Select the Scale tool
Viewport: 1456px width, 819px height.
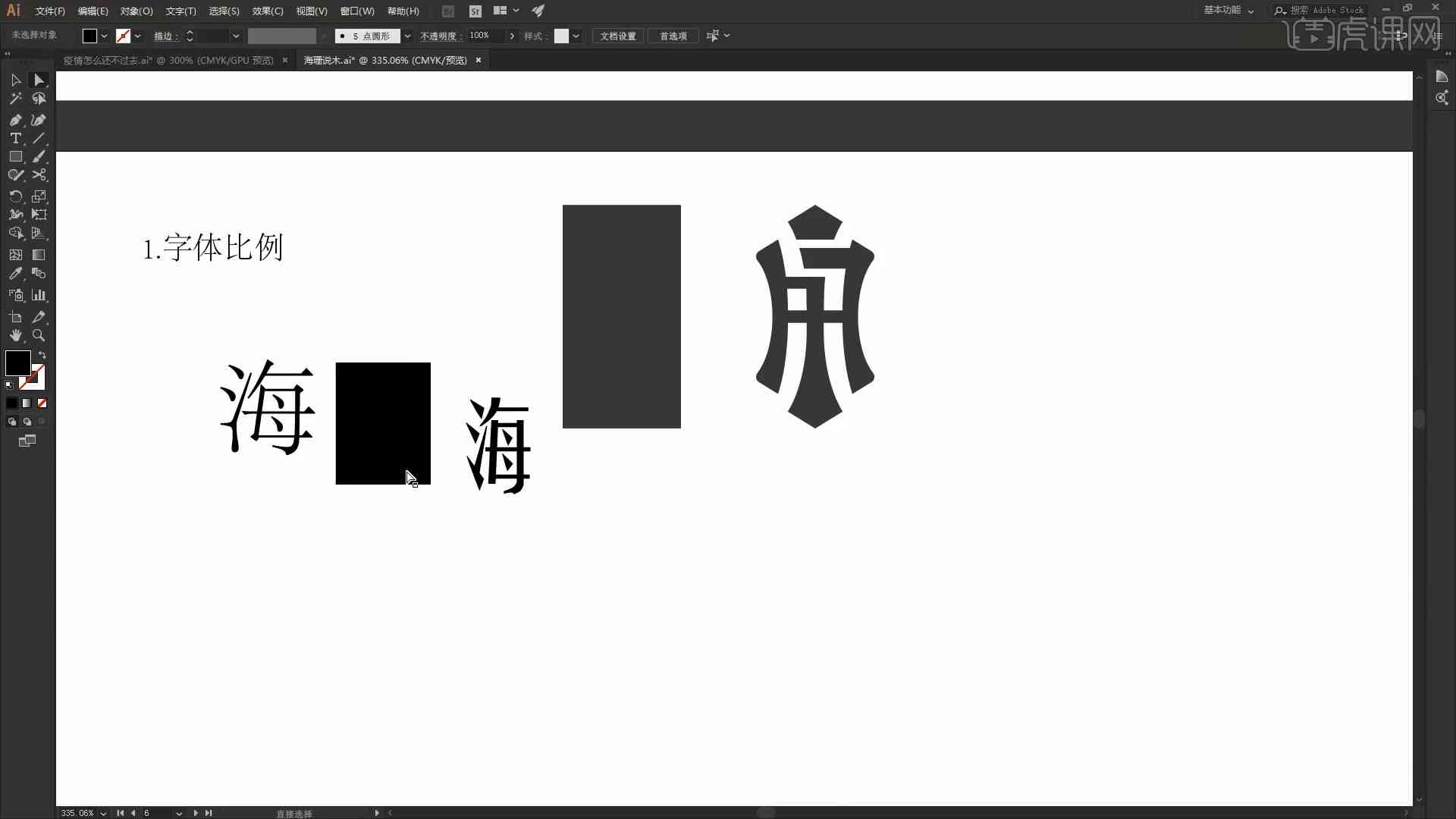click(39, 196)
